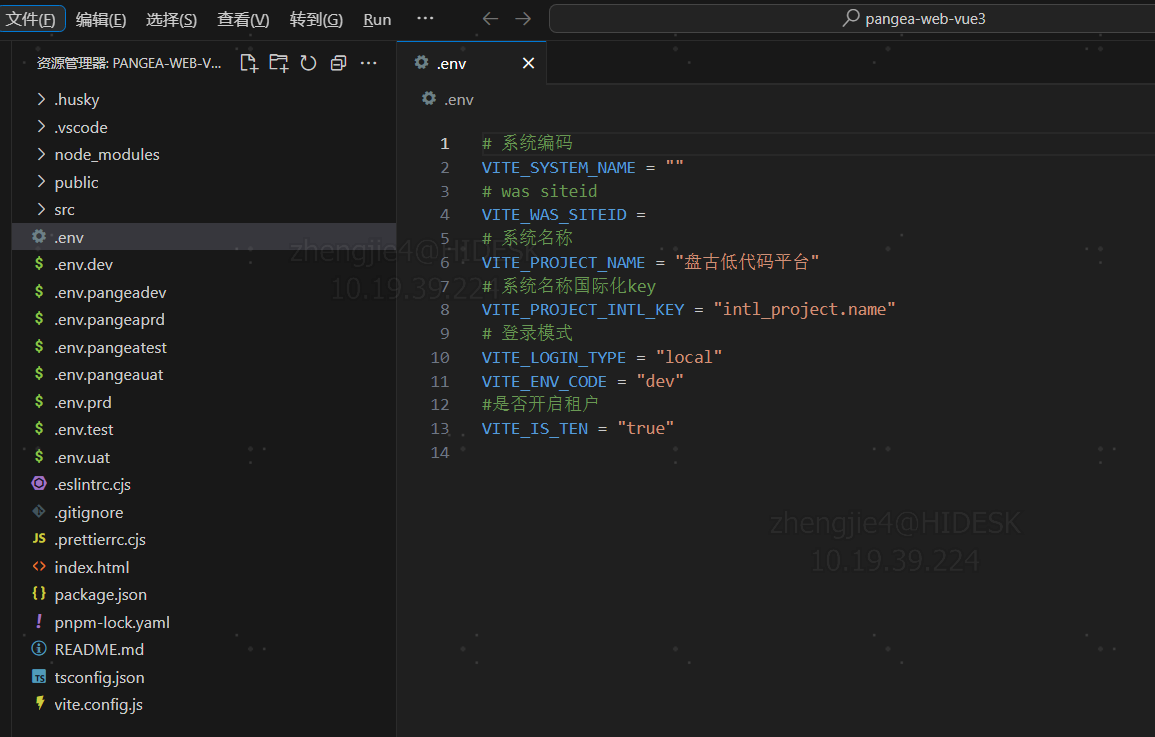Click the comment # 登录模式
Screen dimensions: 1155x737
pyautogui.click(x=527, y=333)
